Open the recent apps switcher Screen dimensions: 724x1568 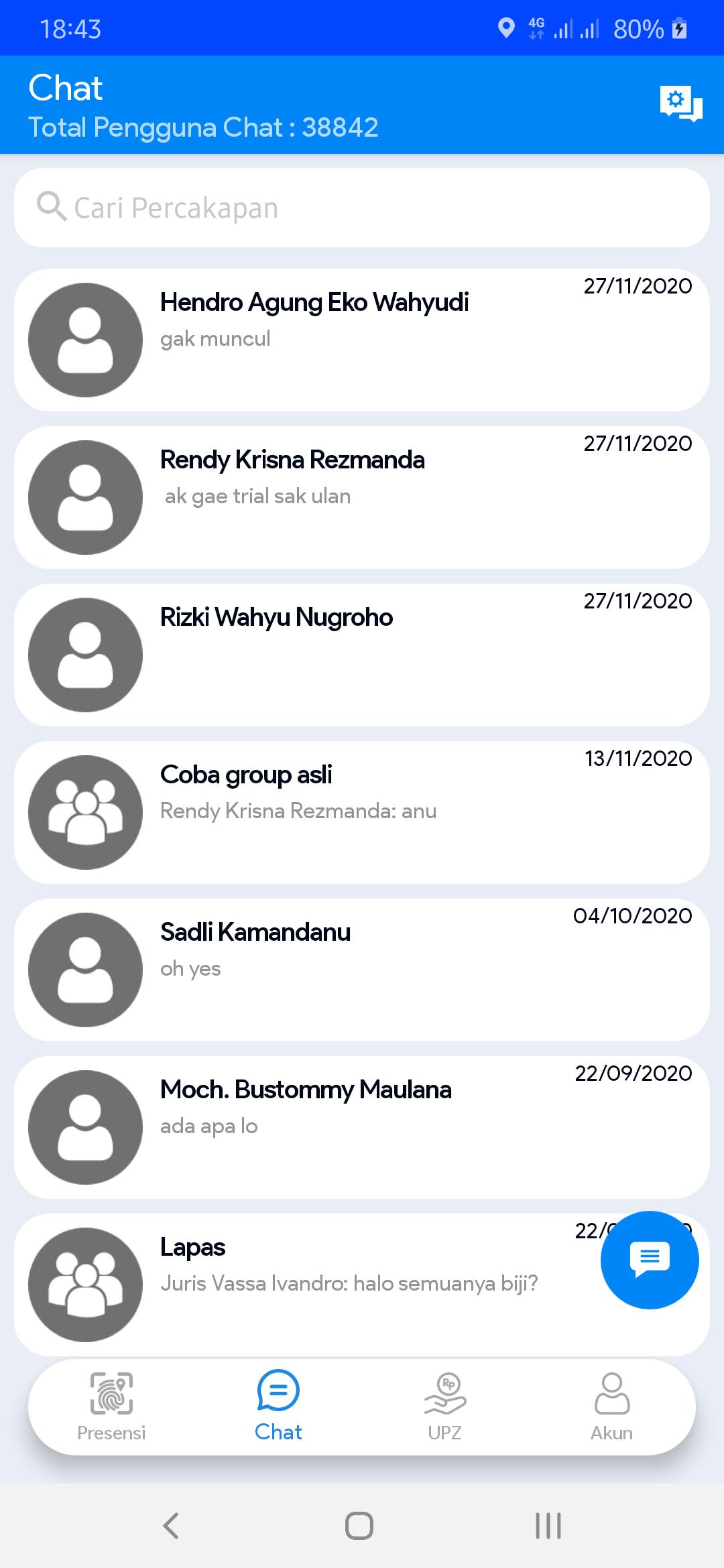tap(548, 1526)
